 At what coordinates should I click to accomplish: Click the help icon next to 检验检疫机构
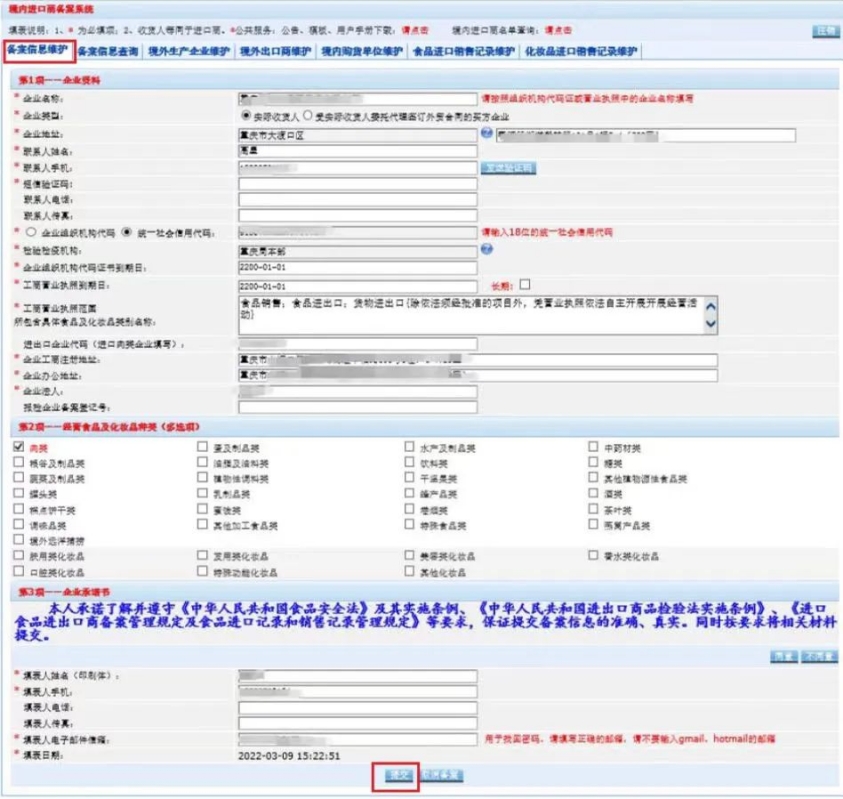[x=486, y=250]
